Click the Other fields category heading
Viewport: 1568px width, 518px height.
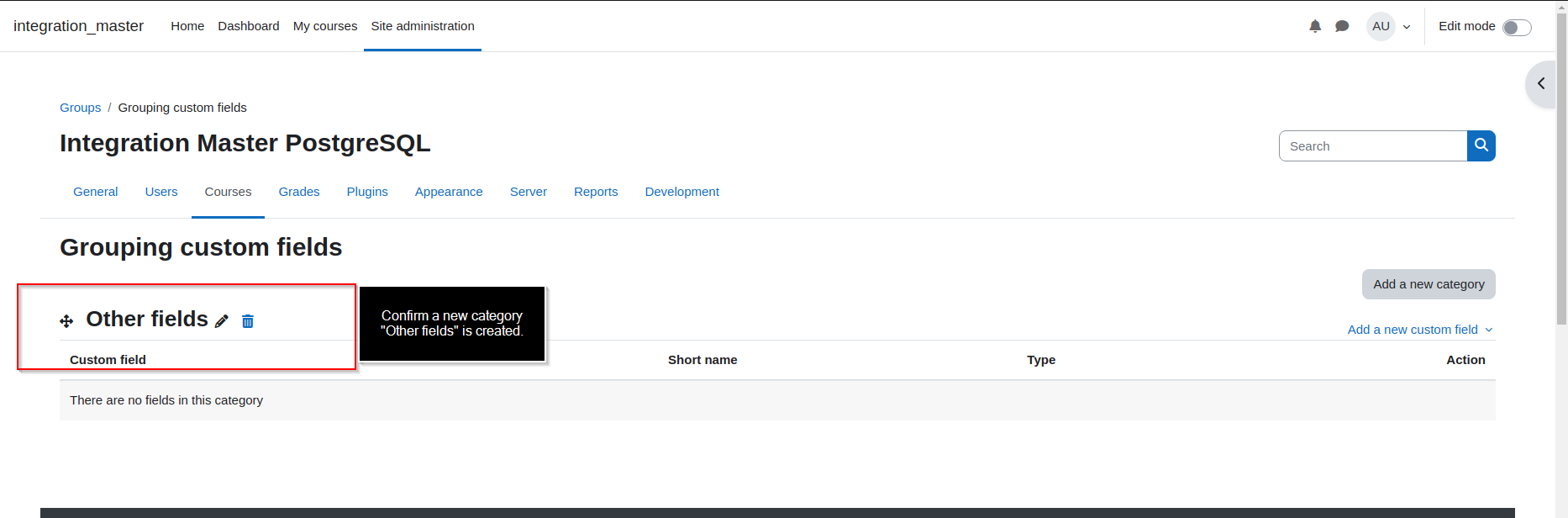(147, 320)
